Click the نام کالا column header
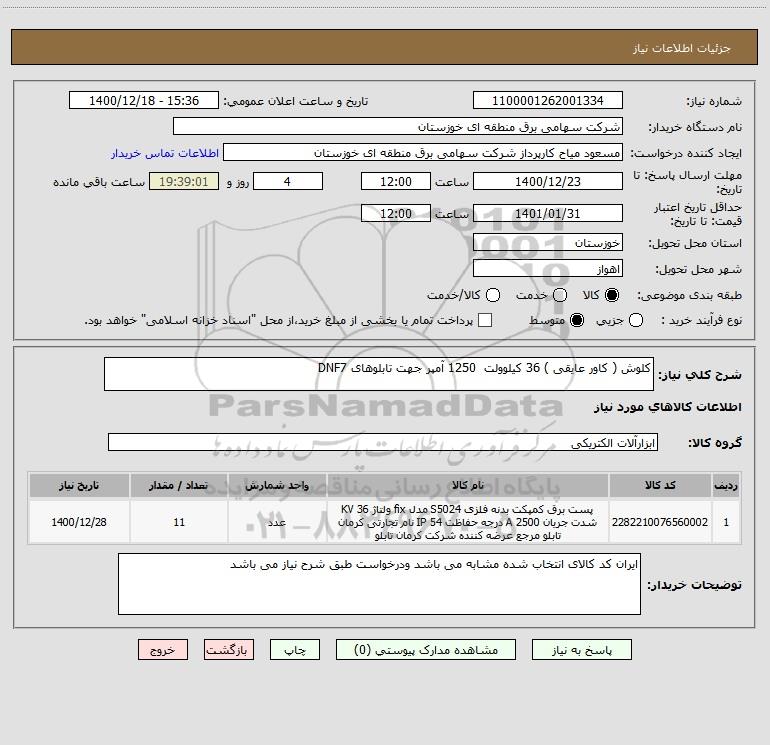Screen dimensions: 770x745 point(468,485)
